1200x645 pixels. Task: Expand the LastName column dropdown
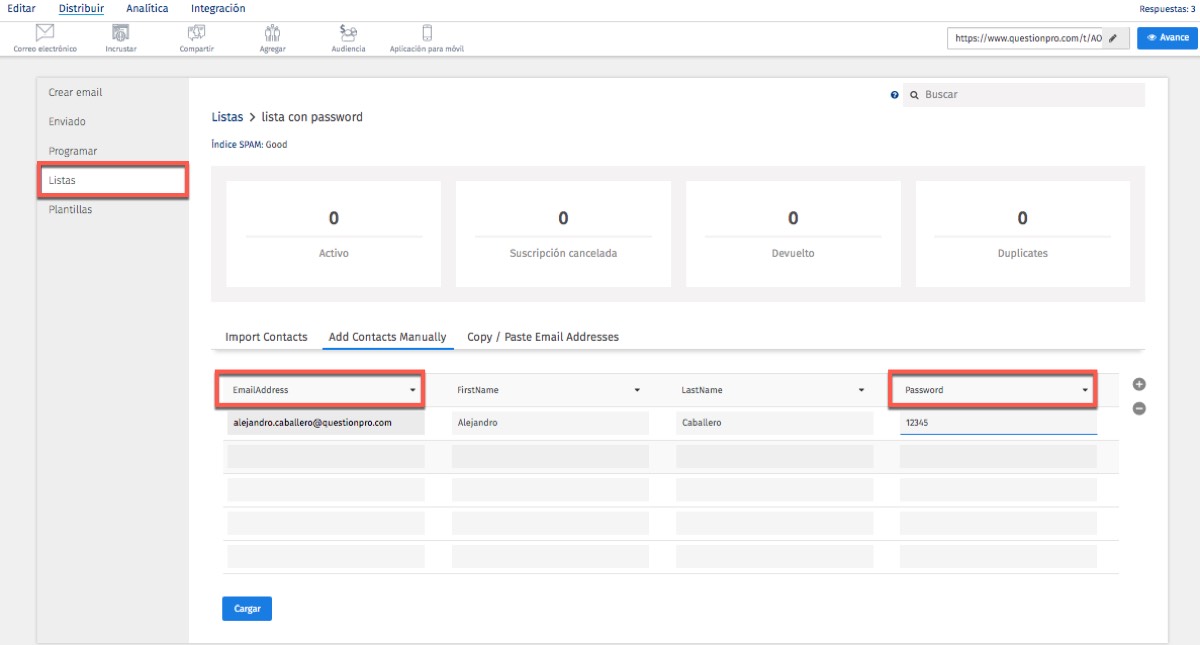(x=771, y=390)
